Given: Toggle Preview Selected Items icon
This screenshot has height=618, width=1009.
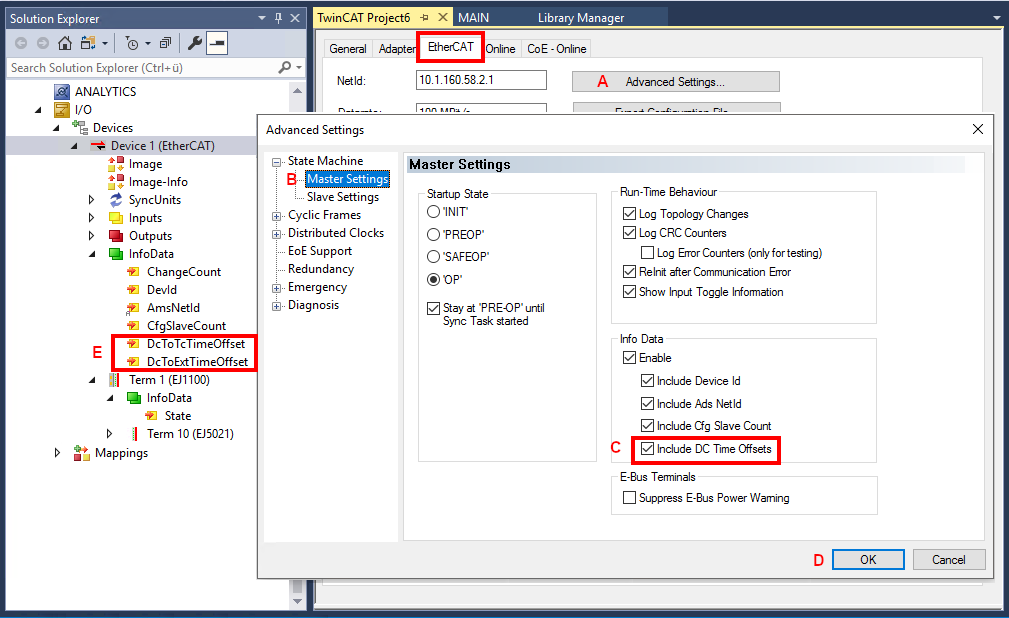Looking at the screenshot, I should (218, 43).
